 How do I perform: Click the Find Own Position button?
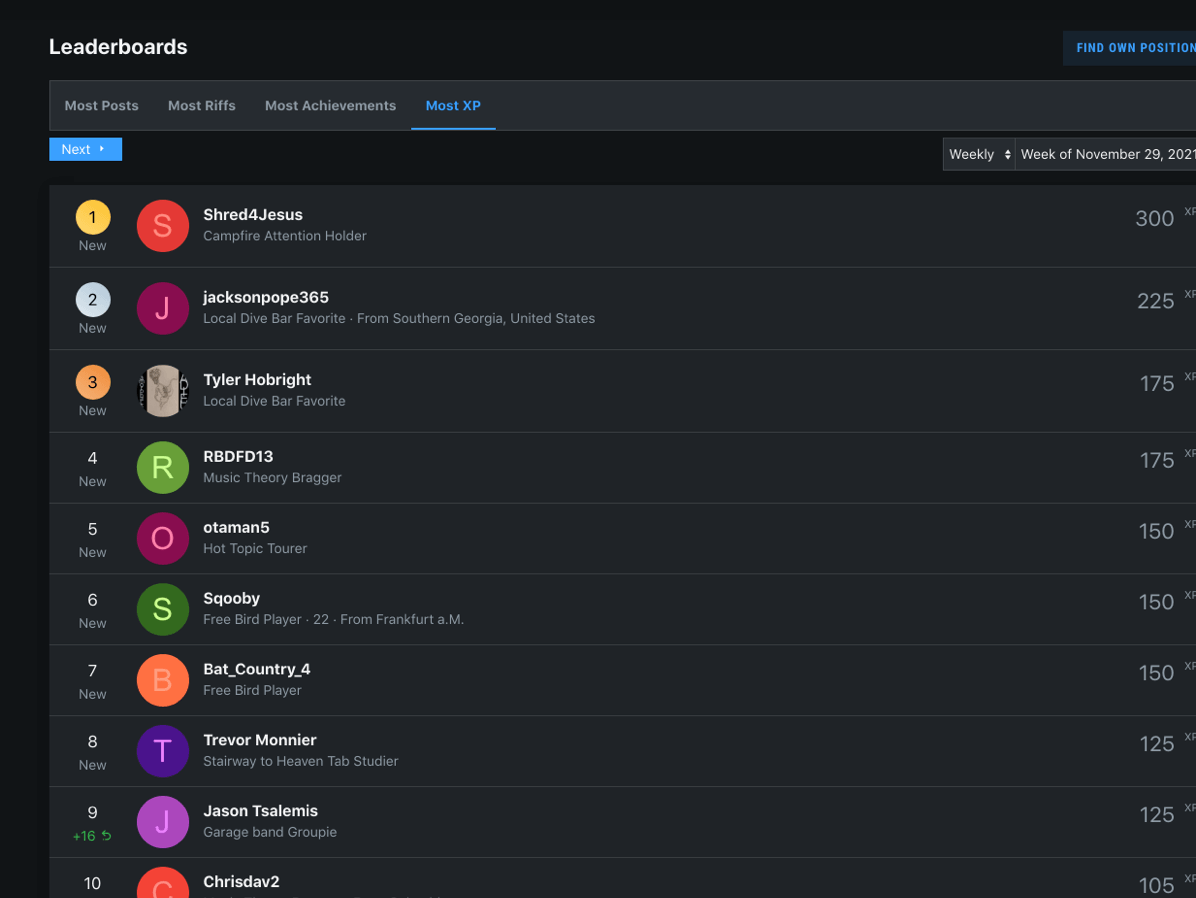point(1134,48)
